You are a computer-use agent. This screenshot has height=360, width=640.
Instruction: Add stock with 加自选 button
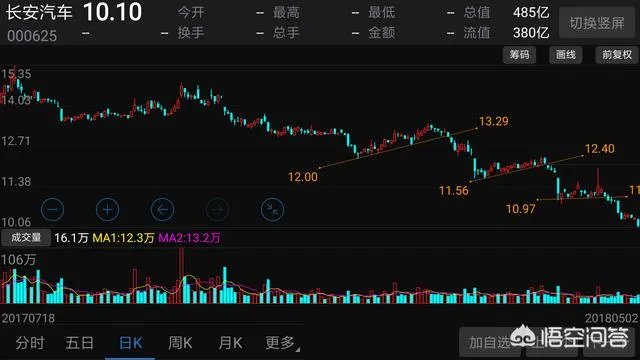490,342
